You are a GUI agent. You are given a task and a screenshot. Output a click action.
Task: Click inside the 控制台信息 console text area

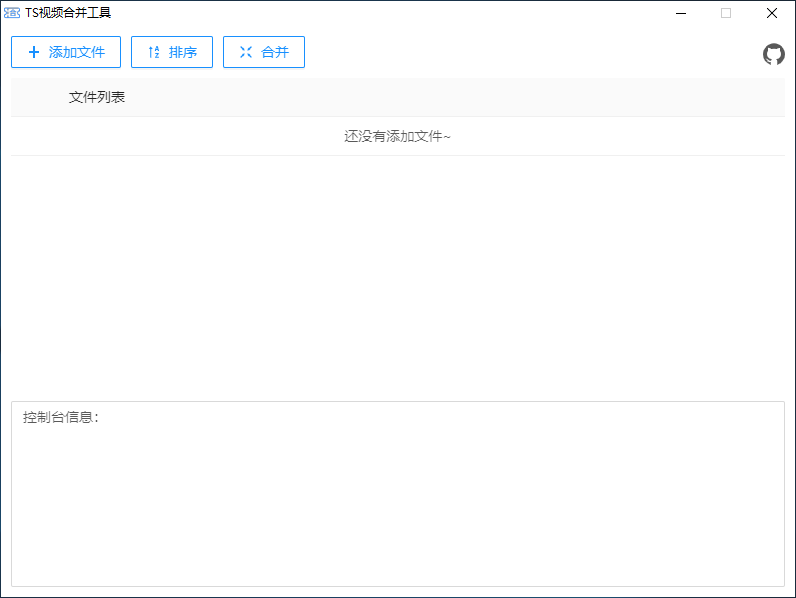[398, 494]
